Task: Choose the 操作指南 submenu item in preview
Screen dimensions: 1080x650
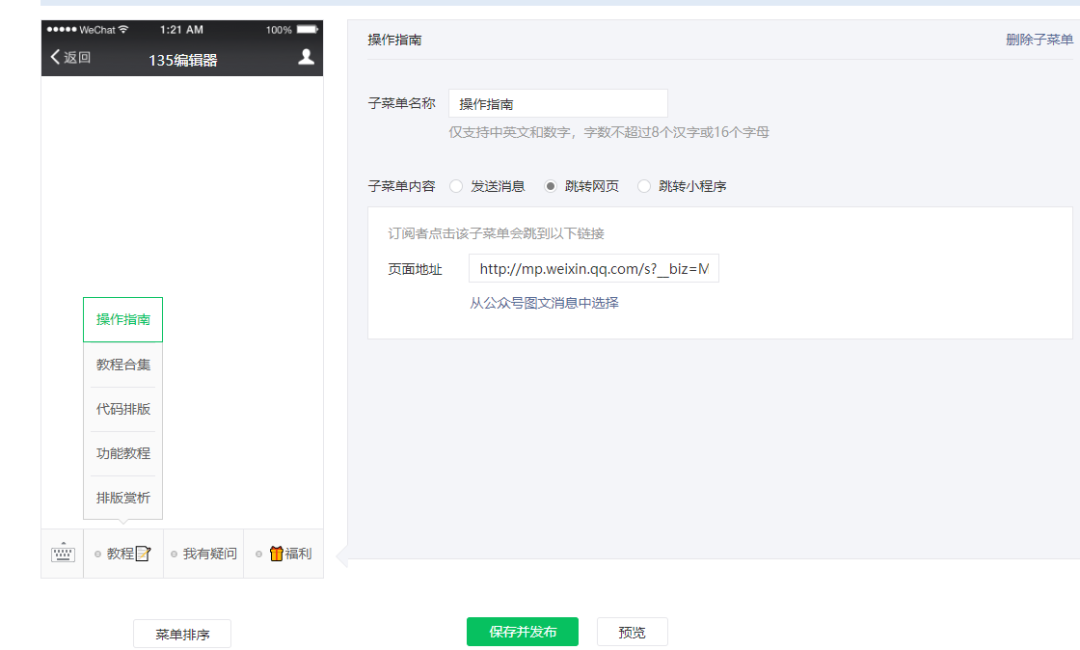Action: click(x=123, y=319)
